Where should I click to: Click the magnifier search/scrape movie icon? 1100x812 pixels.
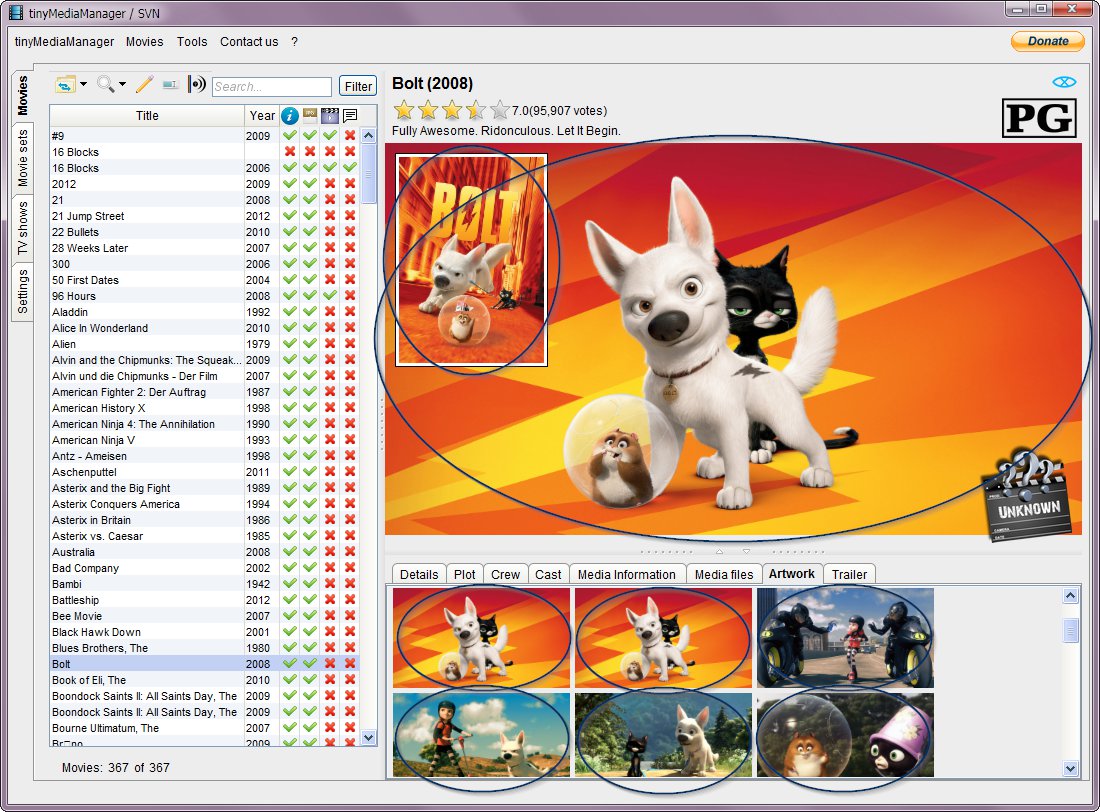point(106,85)
